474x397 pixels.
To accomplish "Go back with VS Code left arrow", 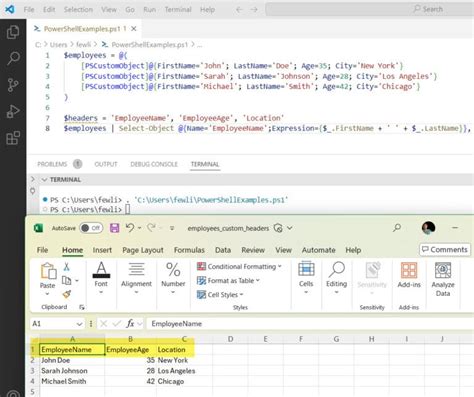I will point(239,10).
